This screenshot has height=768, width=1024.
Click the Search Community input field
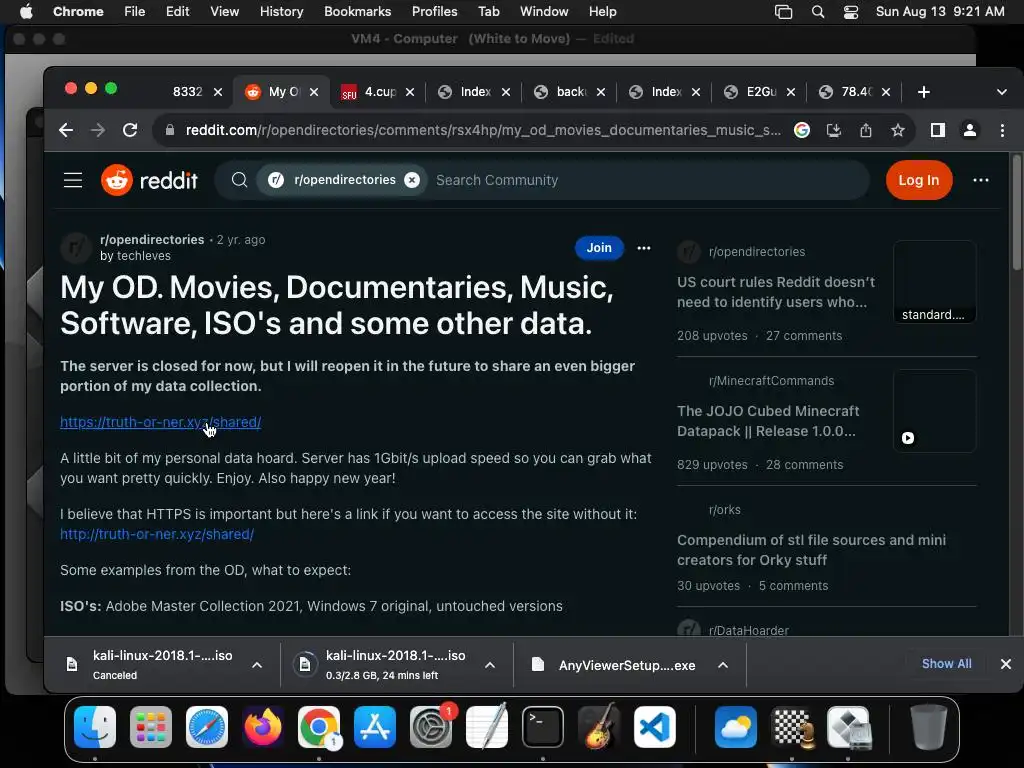[647, 180]
